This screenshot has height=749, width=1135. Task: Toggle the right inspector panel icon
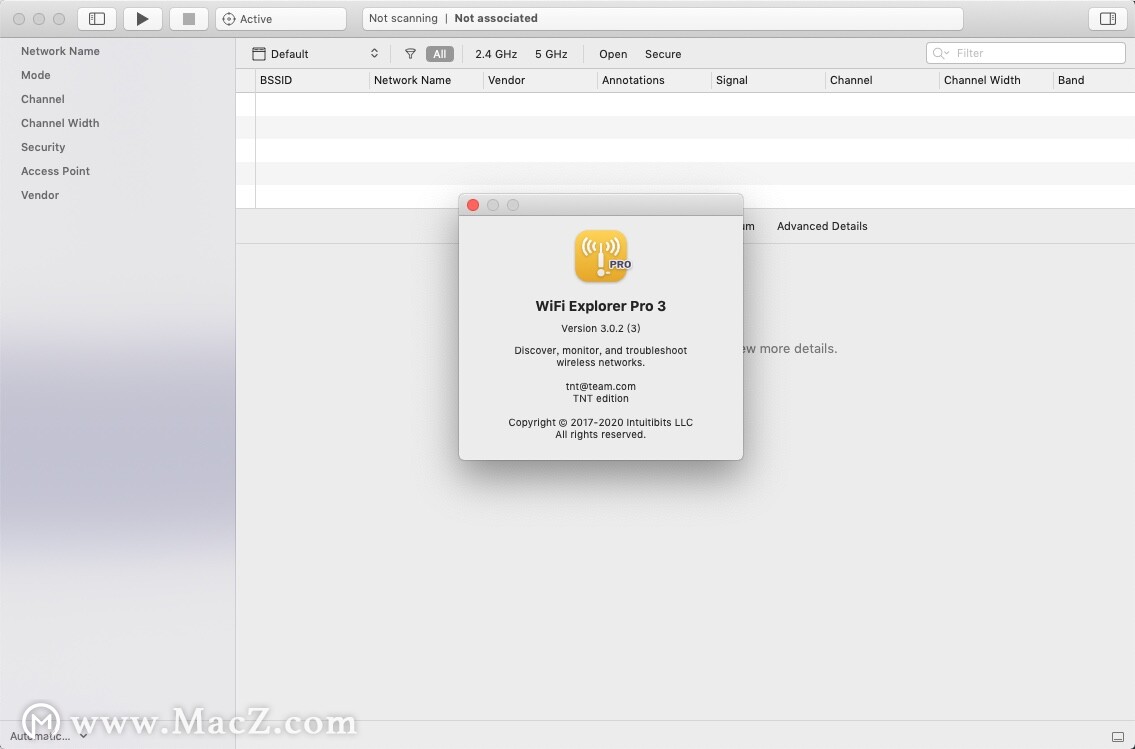click(1107, 19)
